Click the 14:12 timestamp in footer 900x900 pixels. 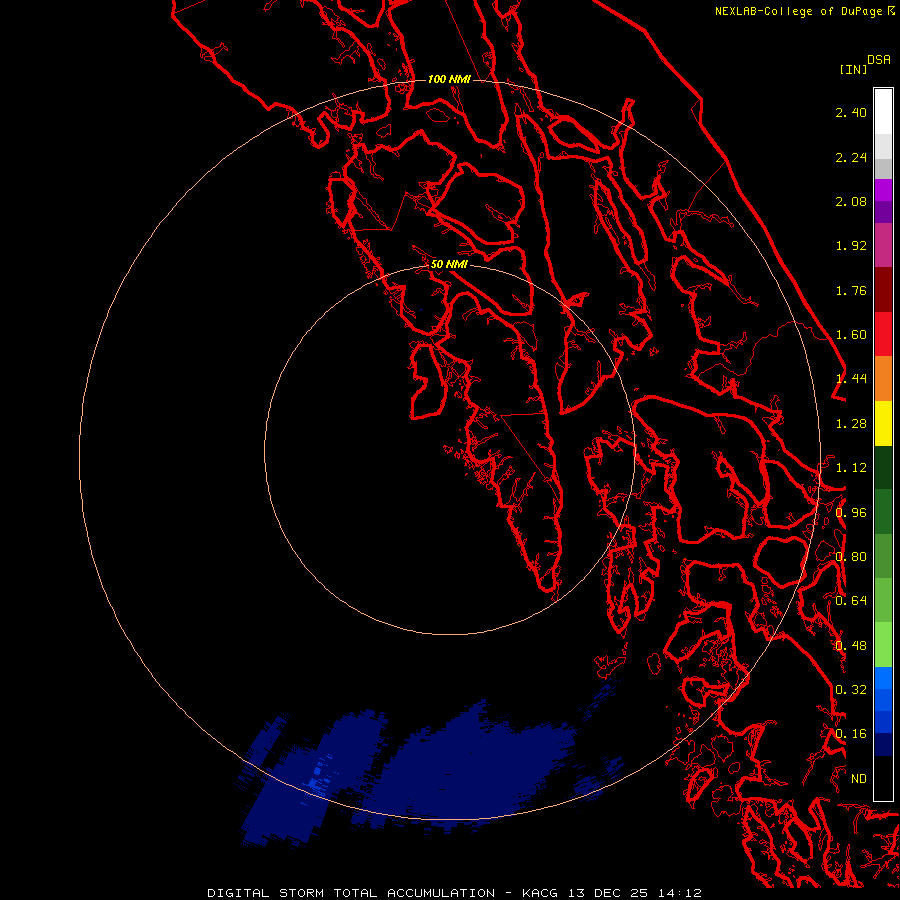pyautogui.click(x=679, y=893)
